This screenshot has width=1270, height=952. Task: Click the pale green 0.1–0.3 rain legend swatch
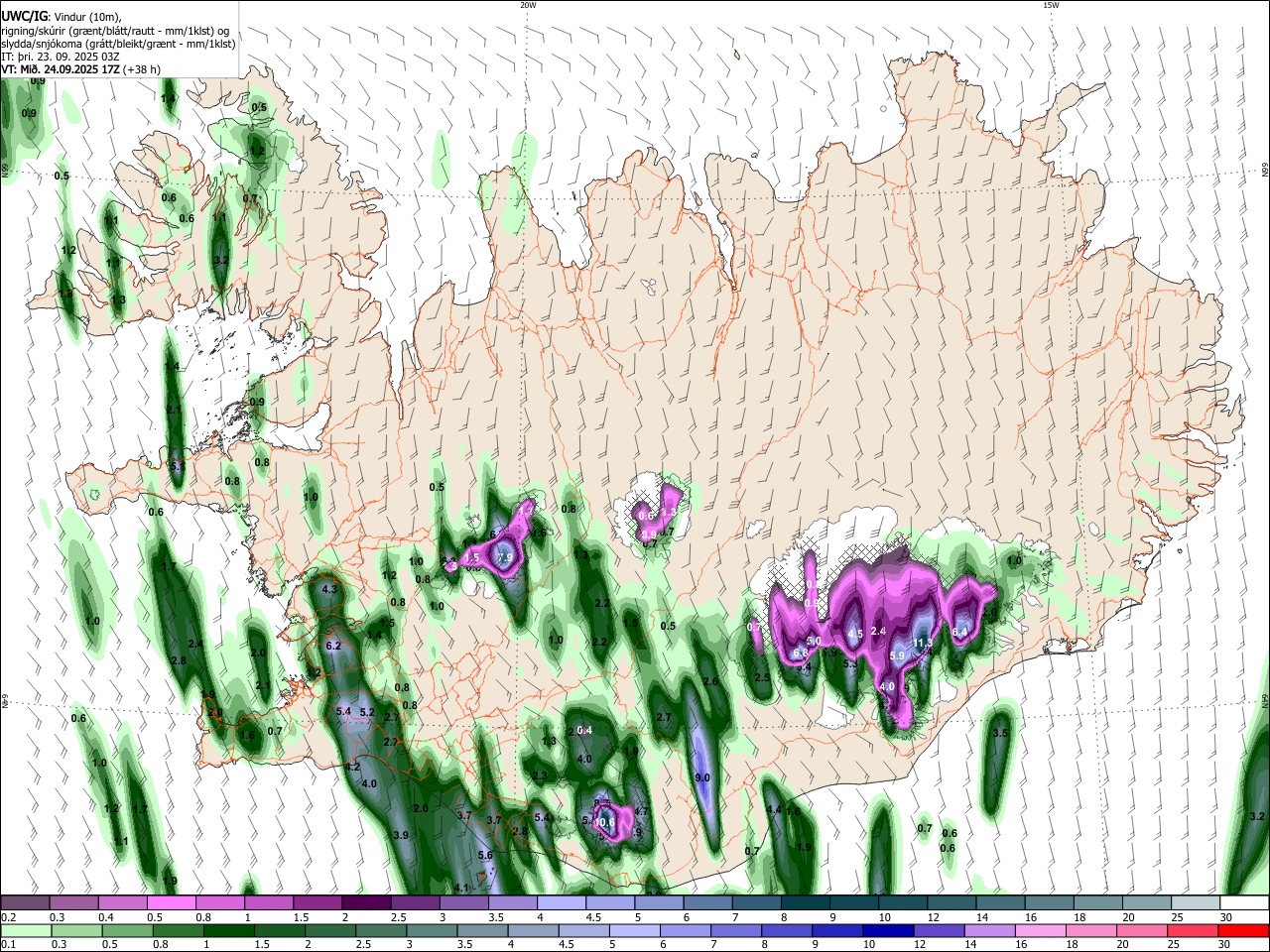click(x=25, y=931)
